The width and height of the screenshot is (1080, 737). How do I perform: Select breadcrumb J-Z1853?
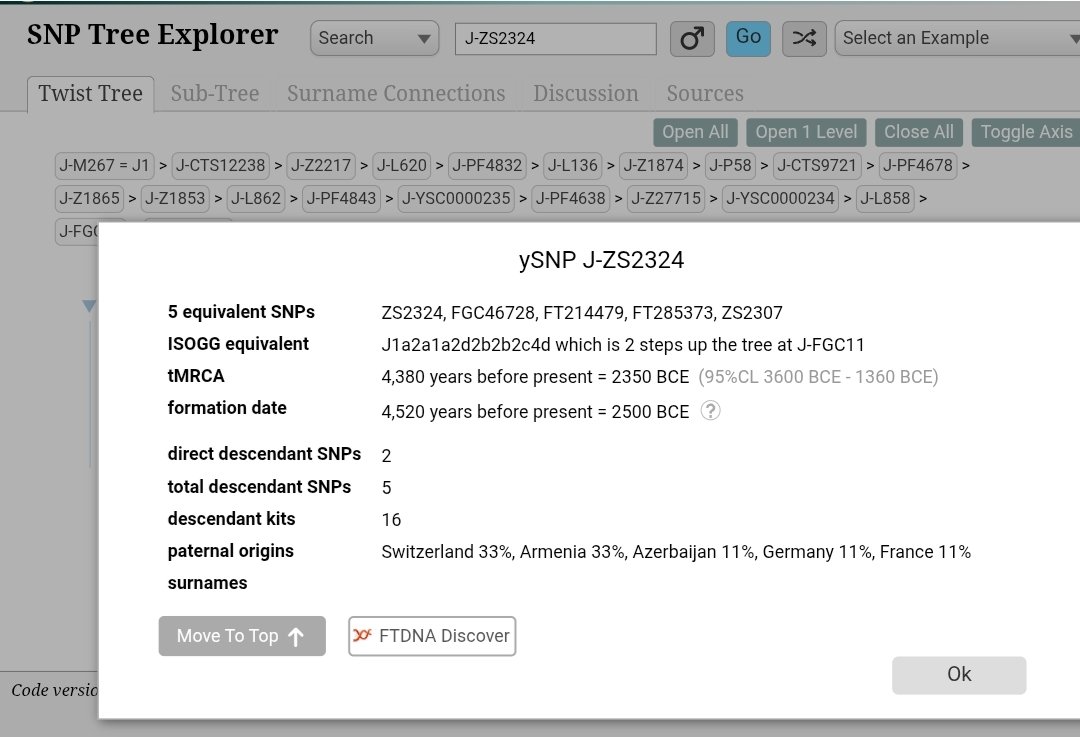tap(176, 199)
